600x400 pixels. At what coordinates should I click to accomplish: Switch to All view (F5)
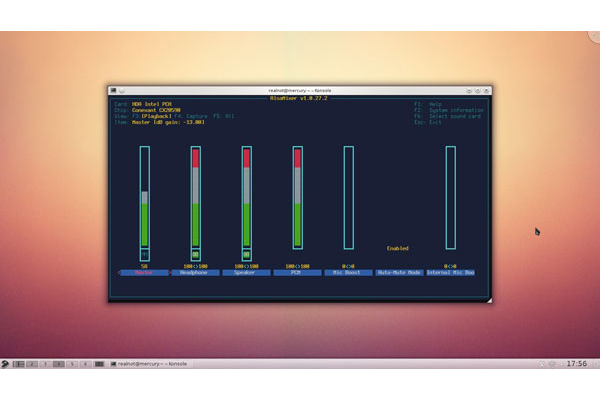pos(223,116)
